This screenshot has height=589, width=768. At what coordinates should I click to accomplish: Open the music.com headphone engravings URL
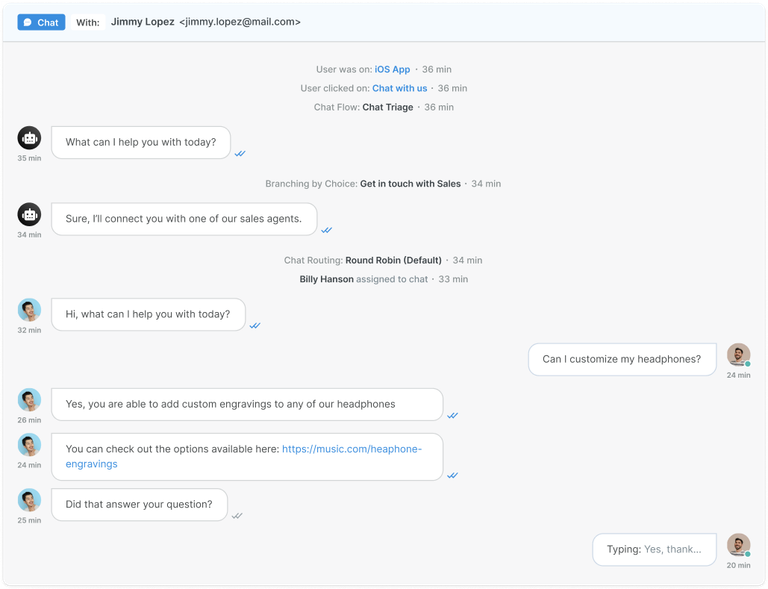point(351,450)
